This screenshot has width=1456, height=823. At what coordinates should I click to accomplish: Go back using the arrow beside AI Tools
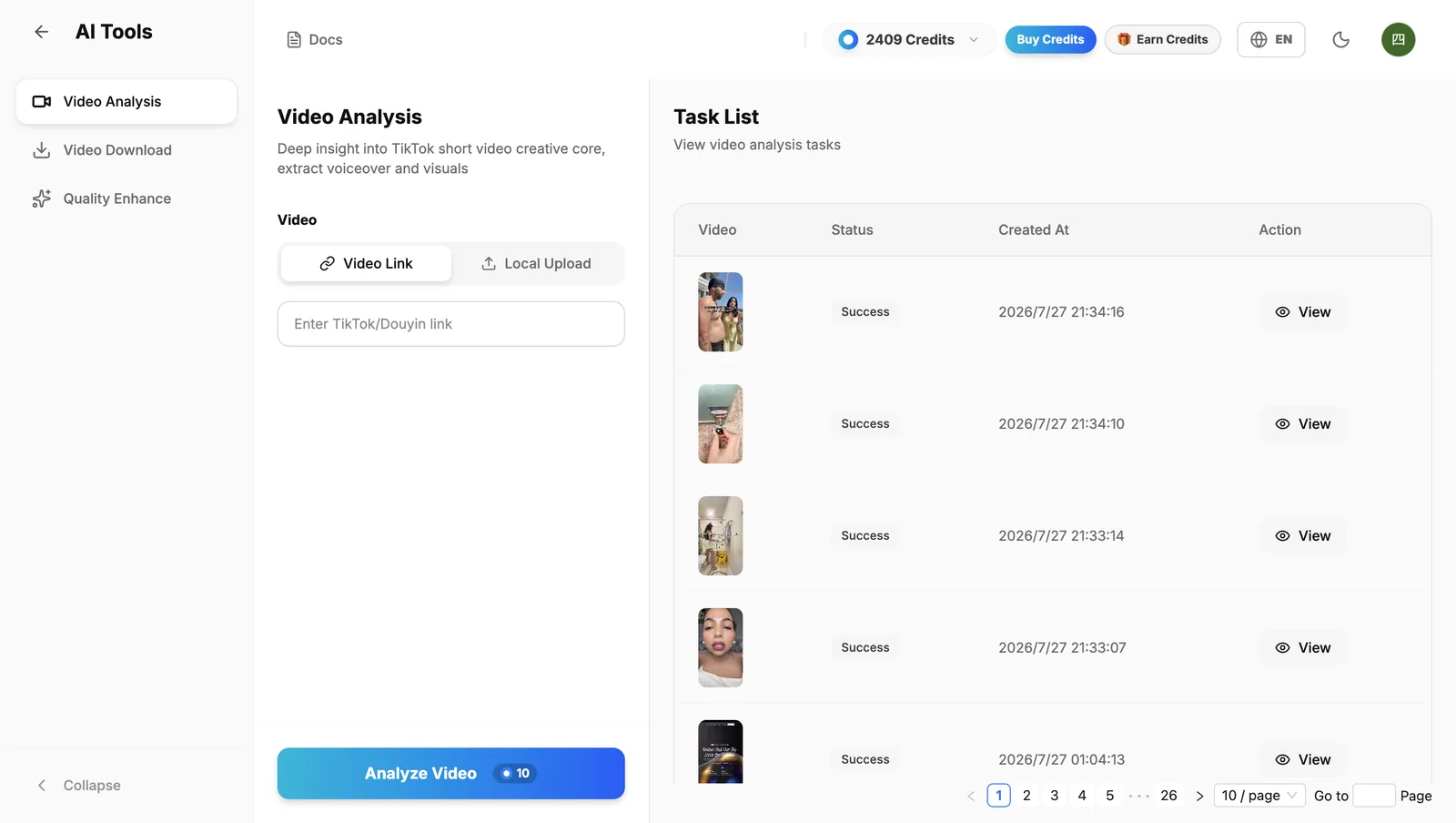(41, 32)
